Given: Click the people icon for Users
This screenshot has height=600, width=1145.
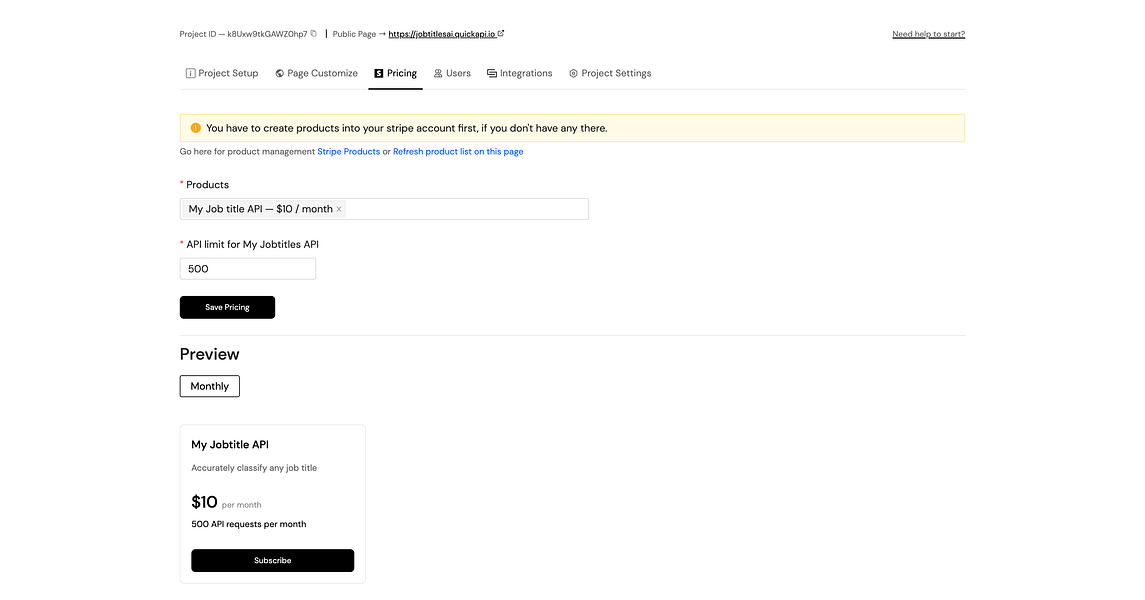Looking at the screenshot, I should 438,73.
